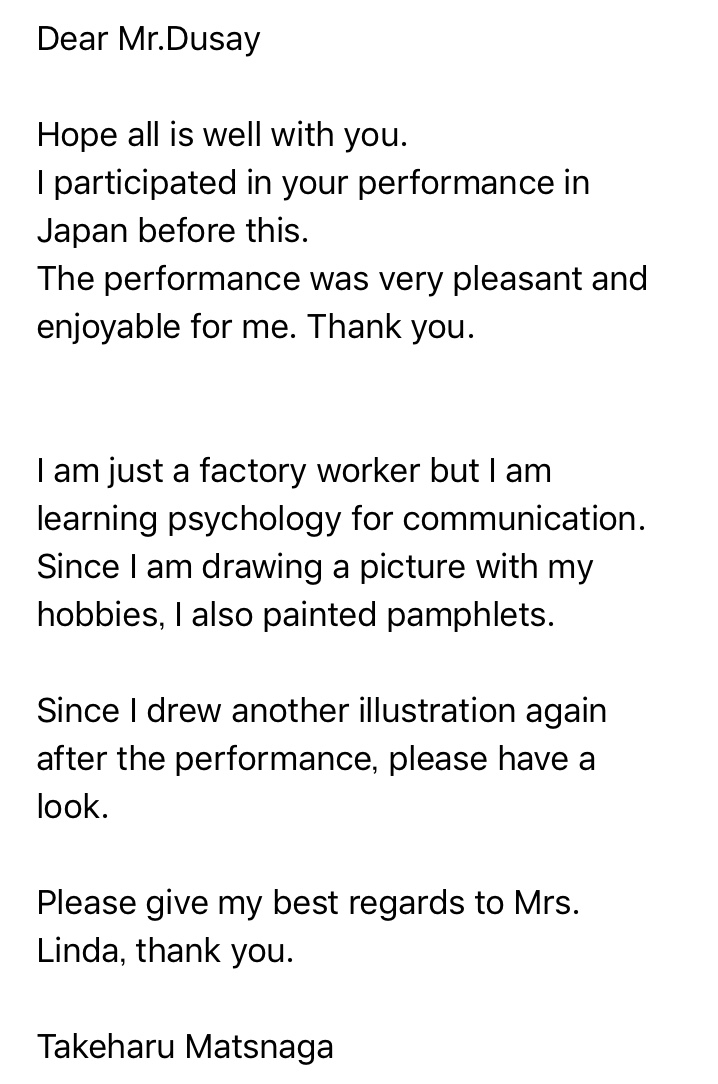Click the text 'Japan before this.'
This screenshot has height=1084, width=718.
(173, 231)
